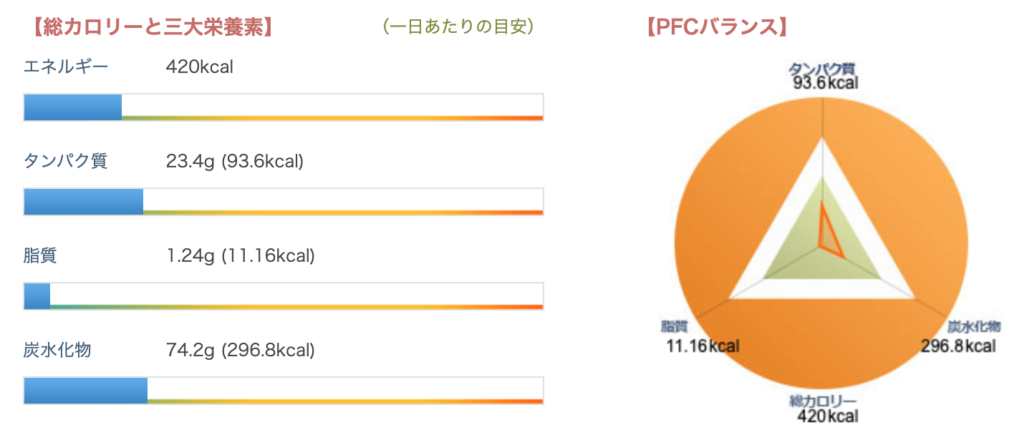Click the 炭水化物 progress bar

click(283, 391)
